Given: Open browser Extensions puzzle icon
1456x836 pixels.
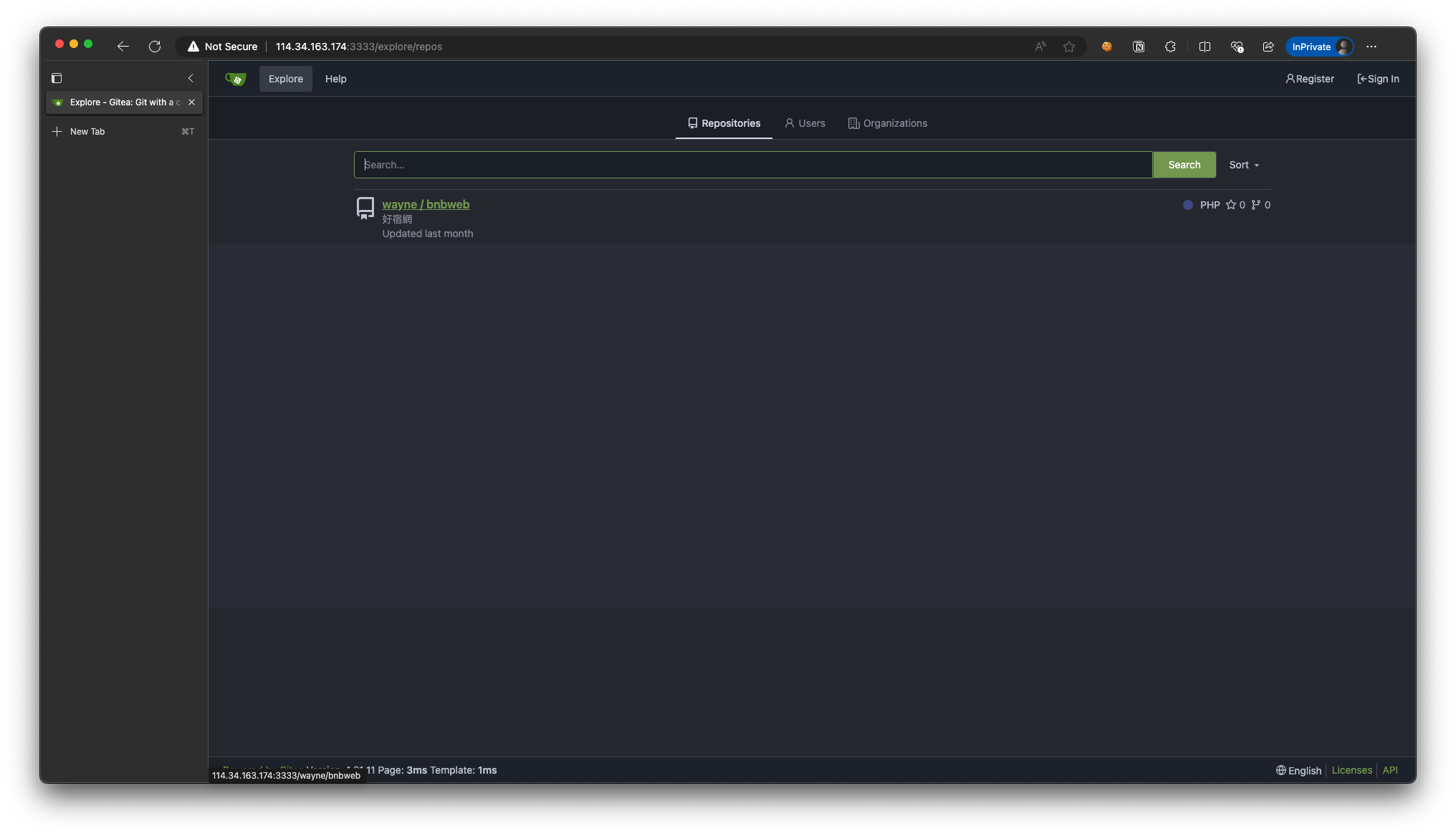Looking at the screenshot, I should click(x=1170, y=47).
